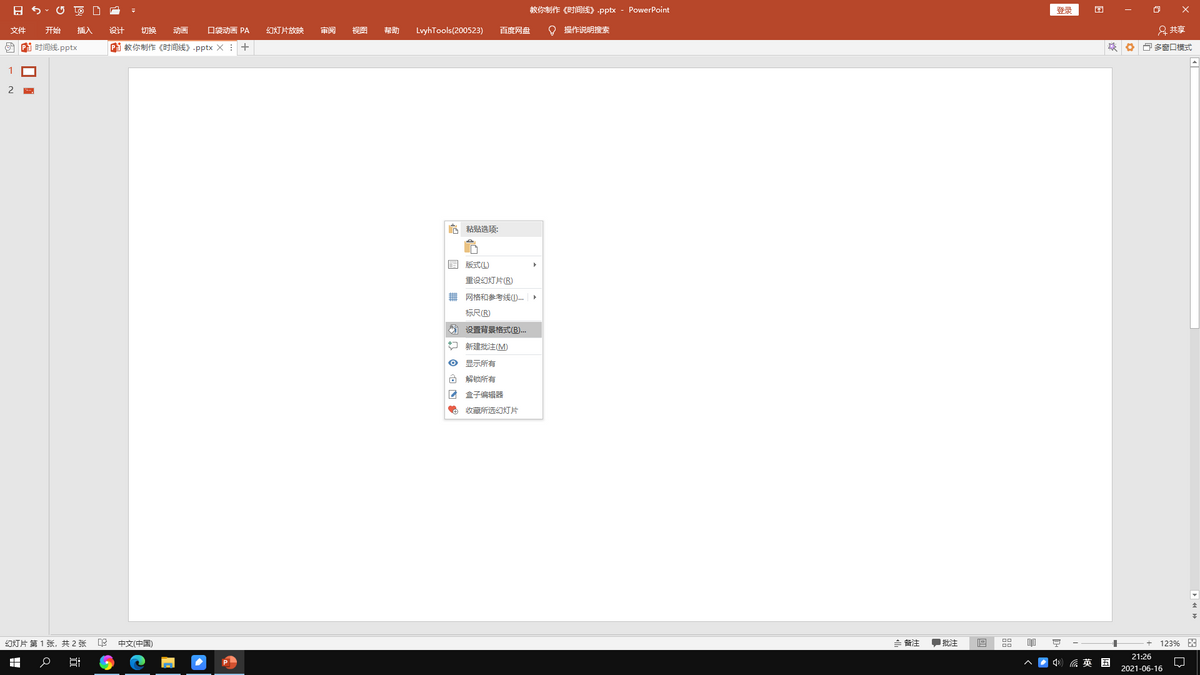
Task: Click the 登录 sign-in button
Action: [1064, 10]
